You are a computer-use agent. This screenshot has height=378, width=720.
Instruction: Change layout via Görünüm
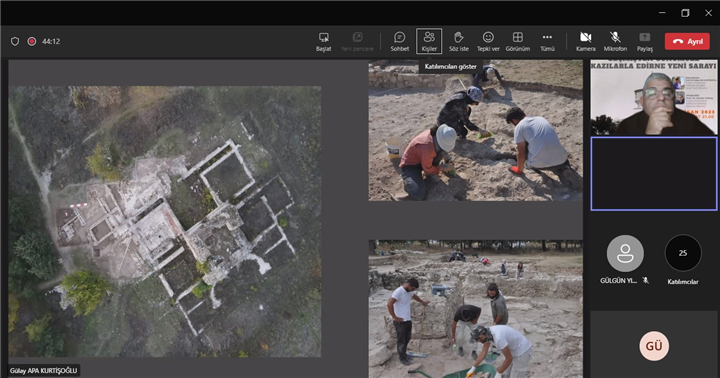click(518, 41)
